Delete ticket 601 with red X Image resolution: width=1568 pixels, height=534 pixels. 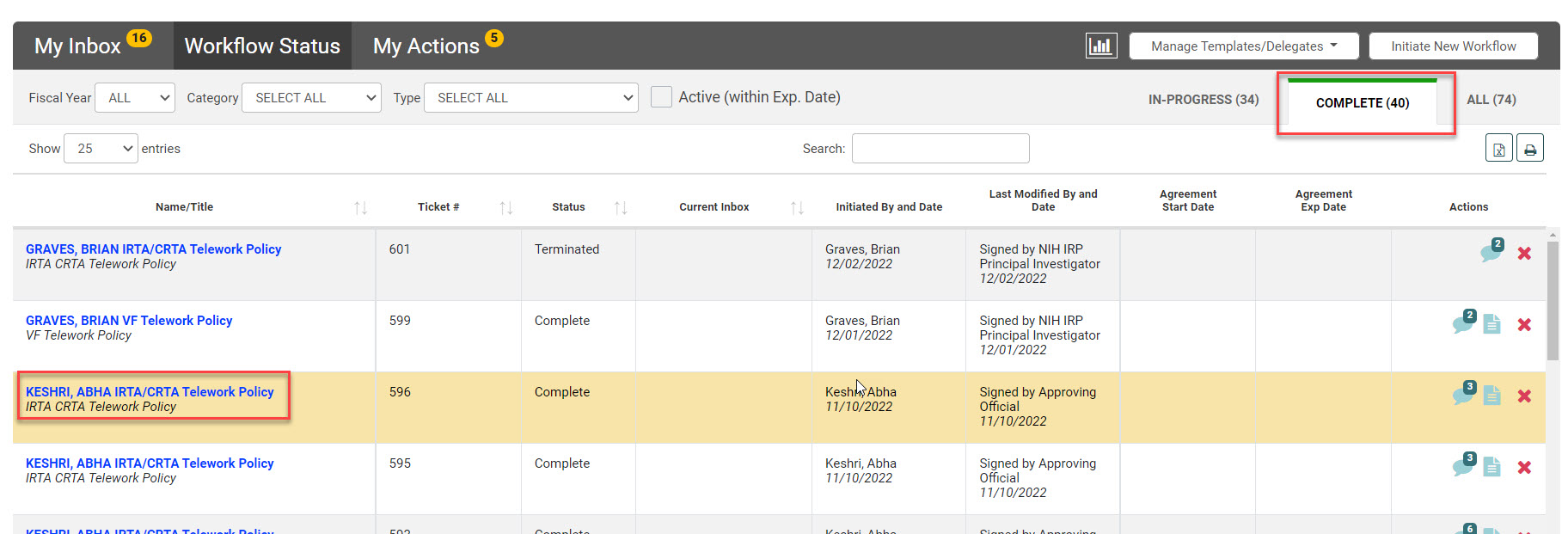[x=1524, y=253]
